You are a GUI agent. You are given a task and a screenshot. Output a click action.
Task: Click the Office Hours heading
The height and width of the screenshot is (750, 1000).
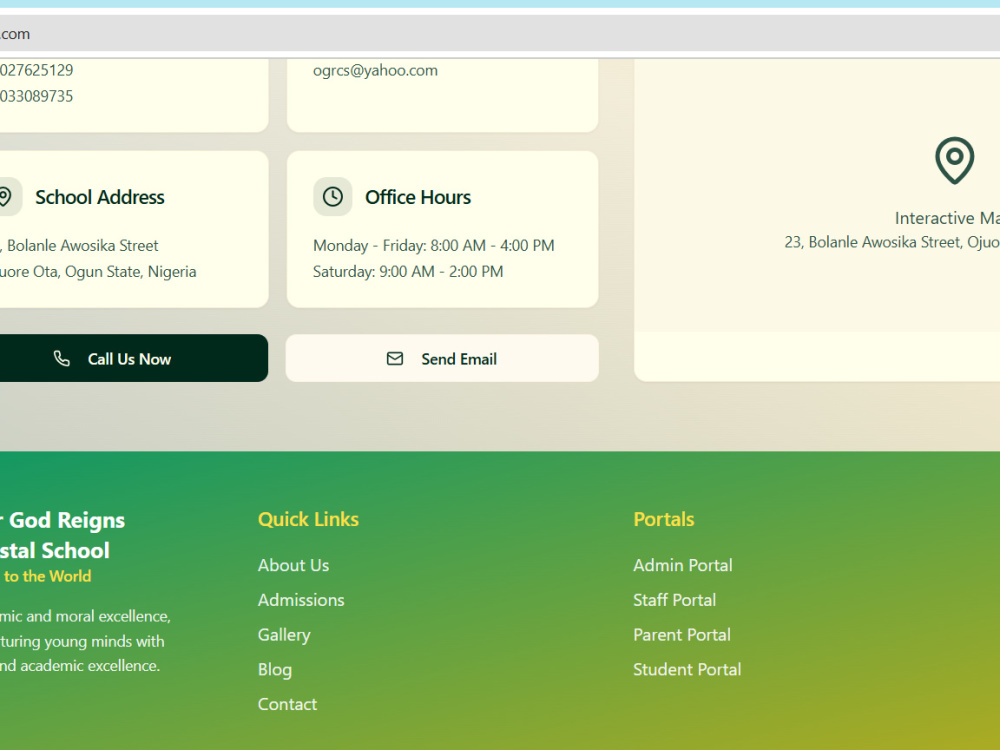418,197
